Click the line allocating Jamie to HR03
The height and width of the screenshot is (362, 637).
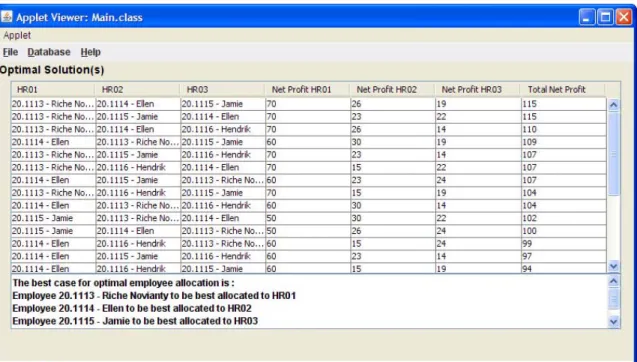click(135, 321)
